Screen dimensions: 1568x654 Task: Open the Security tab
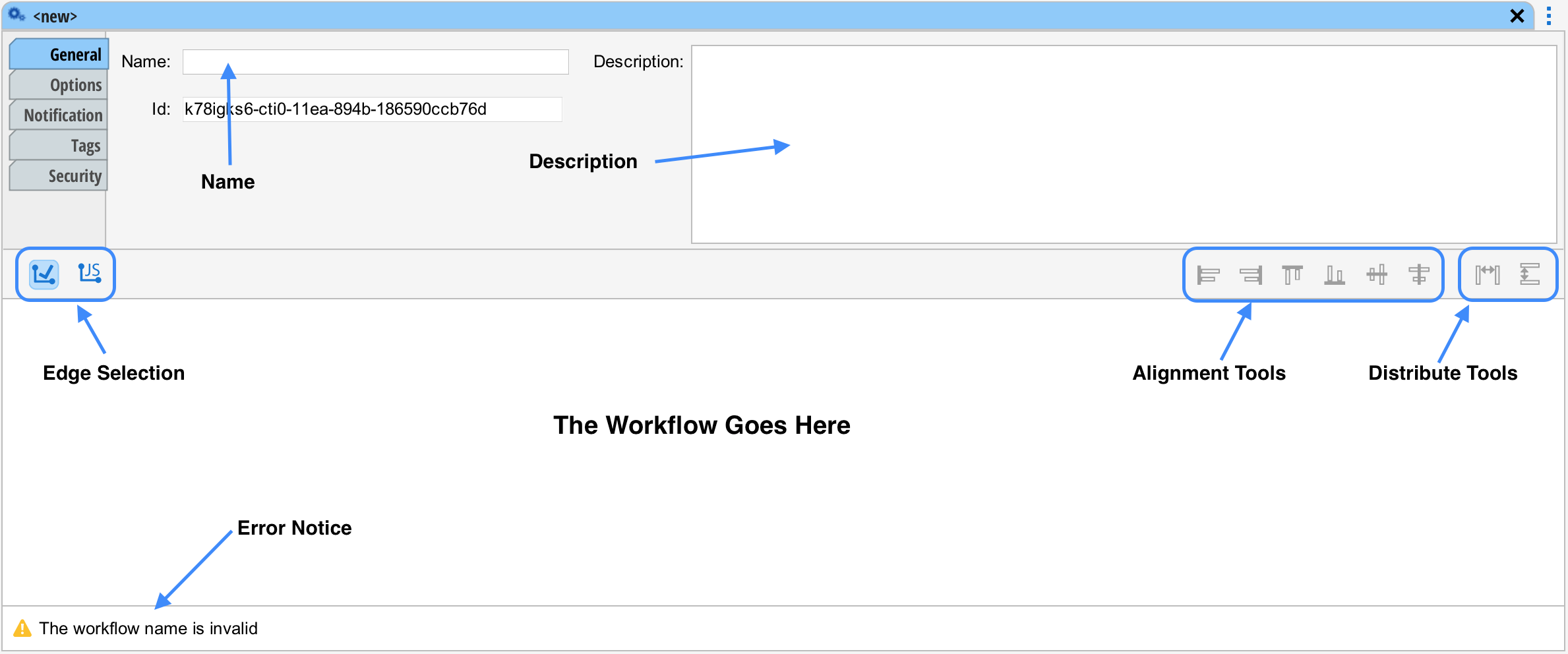[x=60, y=176]
